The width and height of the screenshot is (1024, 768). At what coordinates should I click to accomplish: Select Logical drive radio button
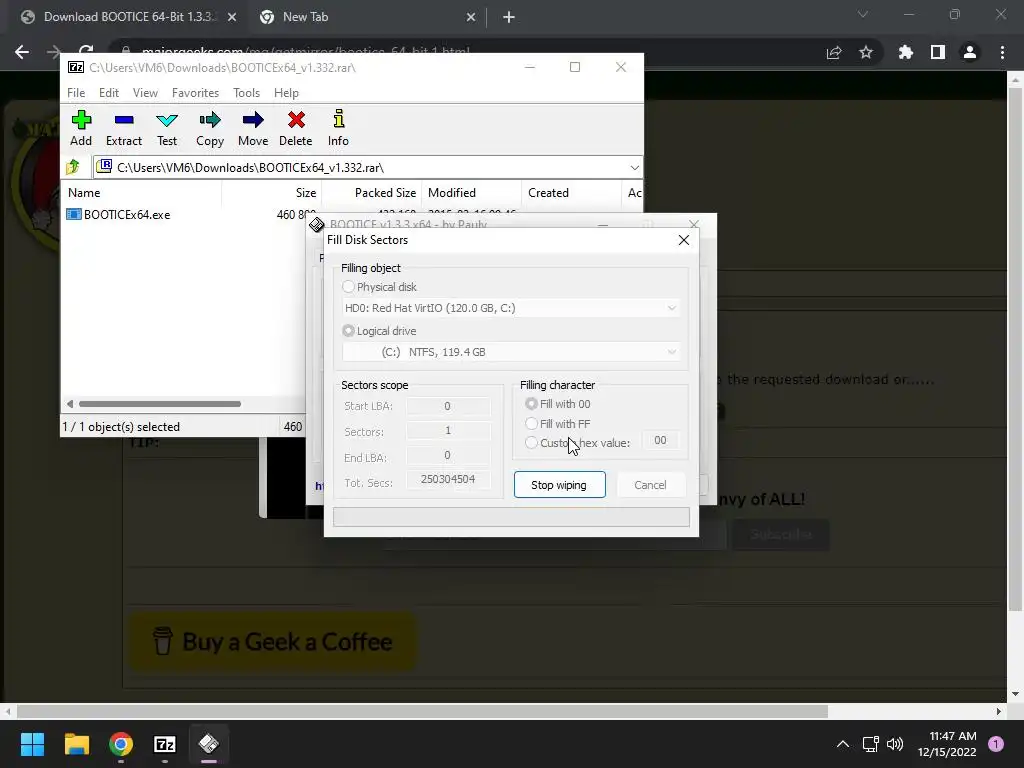(348, 331)
